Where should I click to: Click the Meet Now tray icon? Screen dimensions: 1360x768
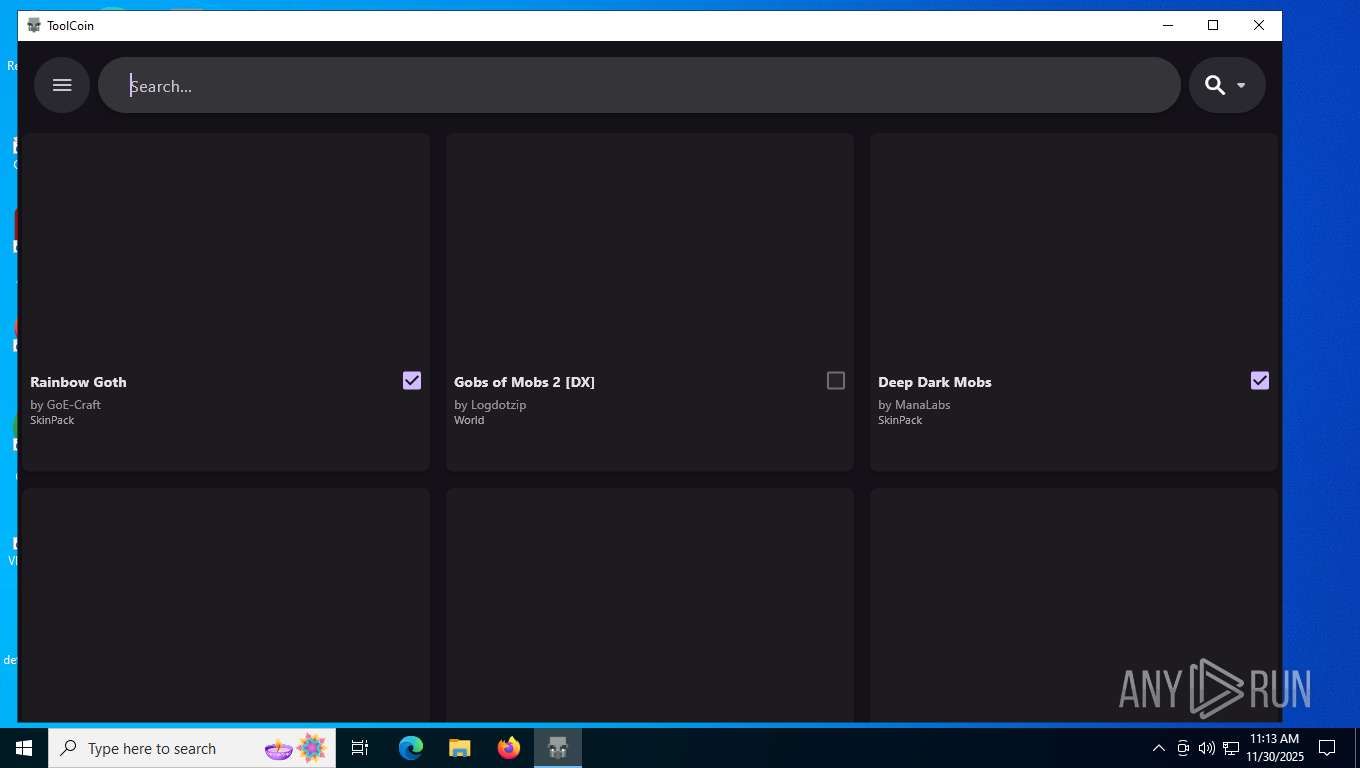(x=1183, y=748)
